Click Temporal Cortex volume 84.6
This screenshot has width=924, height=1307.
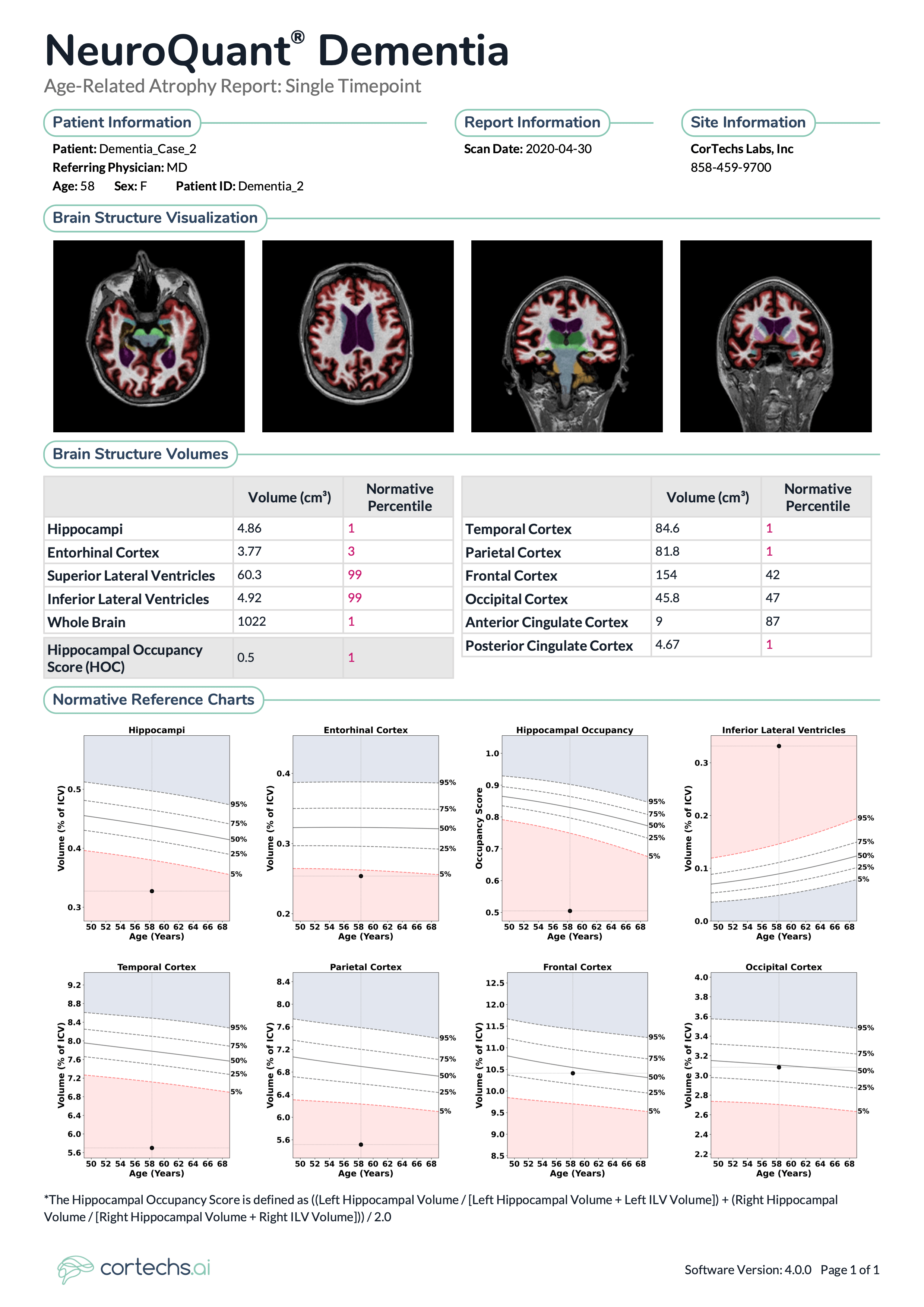click(x=667, y=528)
